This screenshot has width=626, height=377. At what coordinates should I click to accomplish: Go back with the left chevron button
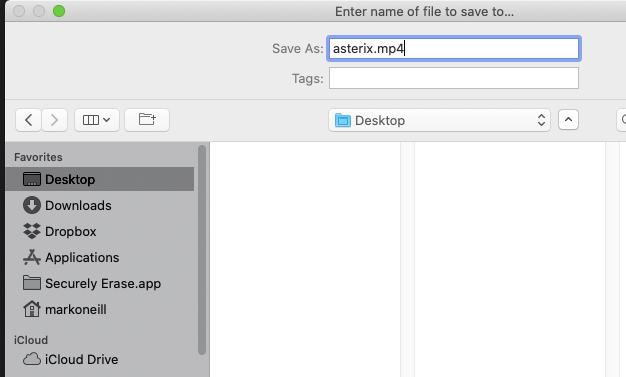click(x=28, y=120)
